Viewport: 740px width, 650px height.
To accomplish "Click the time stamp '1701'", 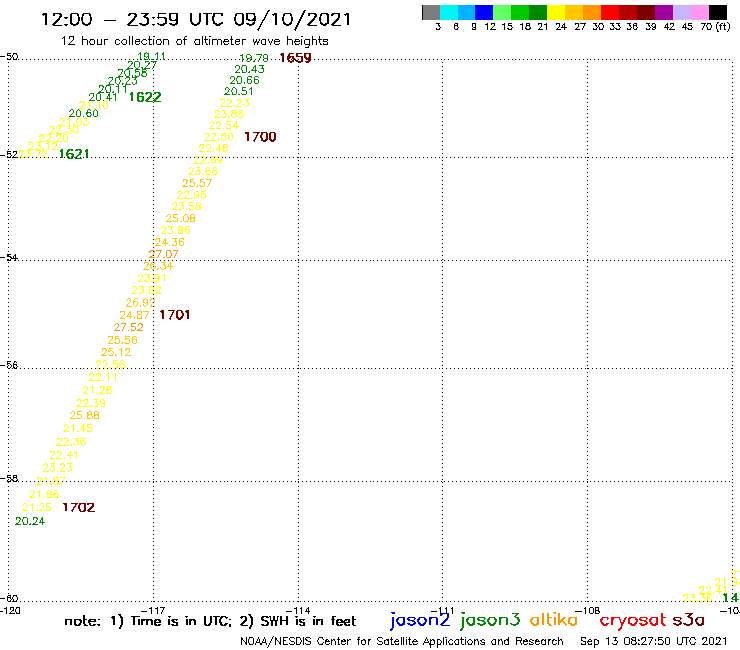I will coord(175,315).
